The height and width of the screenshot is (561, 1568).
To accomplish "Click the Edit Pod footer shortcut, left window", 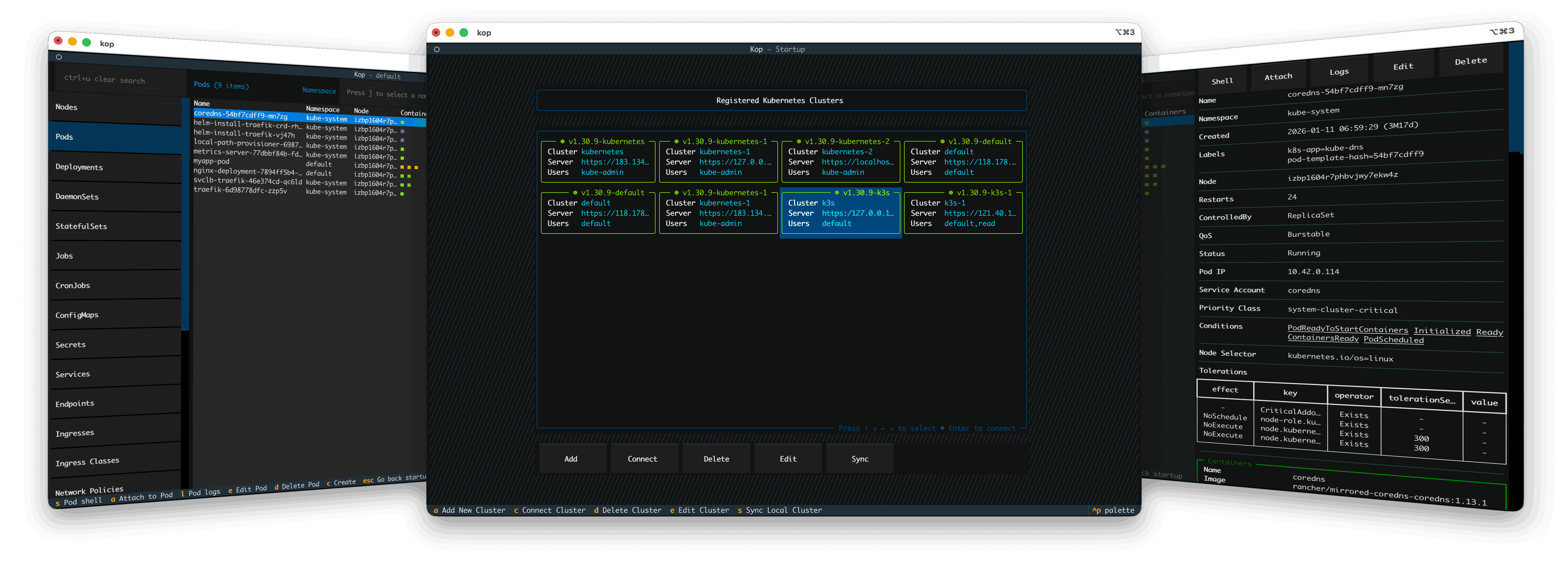I will pyautogui.click(x=247, y=489).
